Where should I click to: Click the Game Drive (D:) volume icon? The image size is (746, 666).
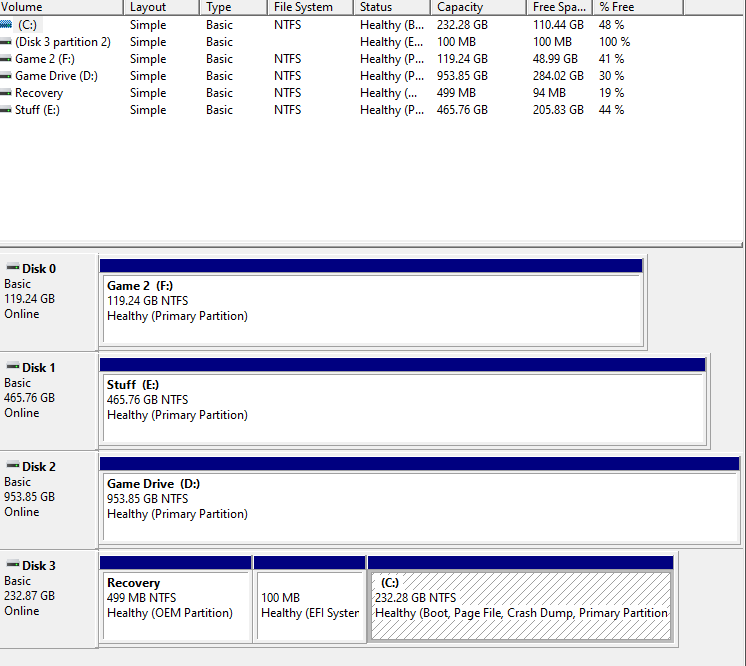coord(6,76)
